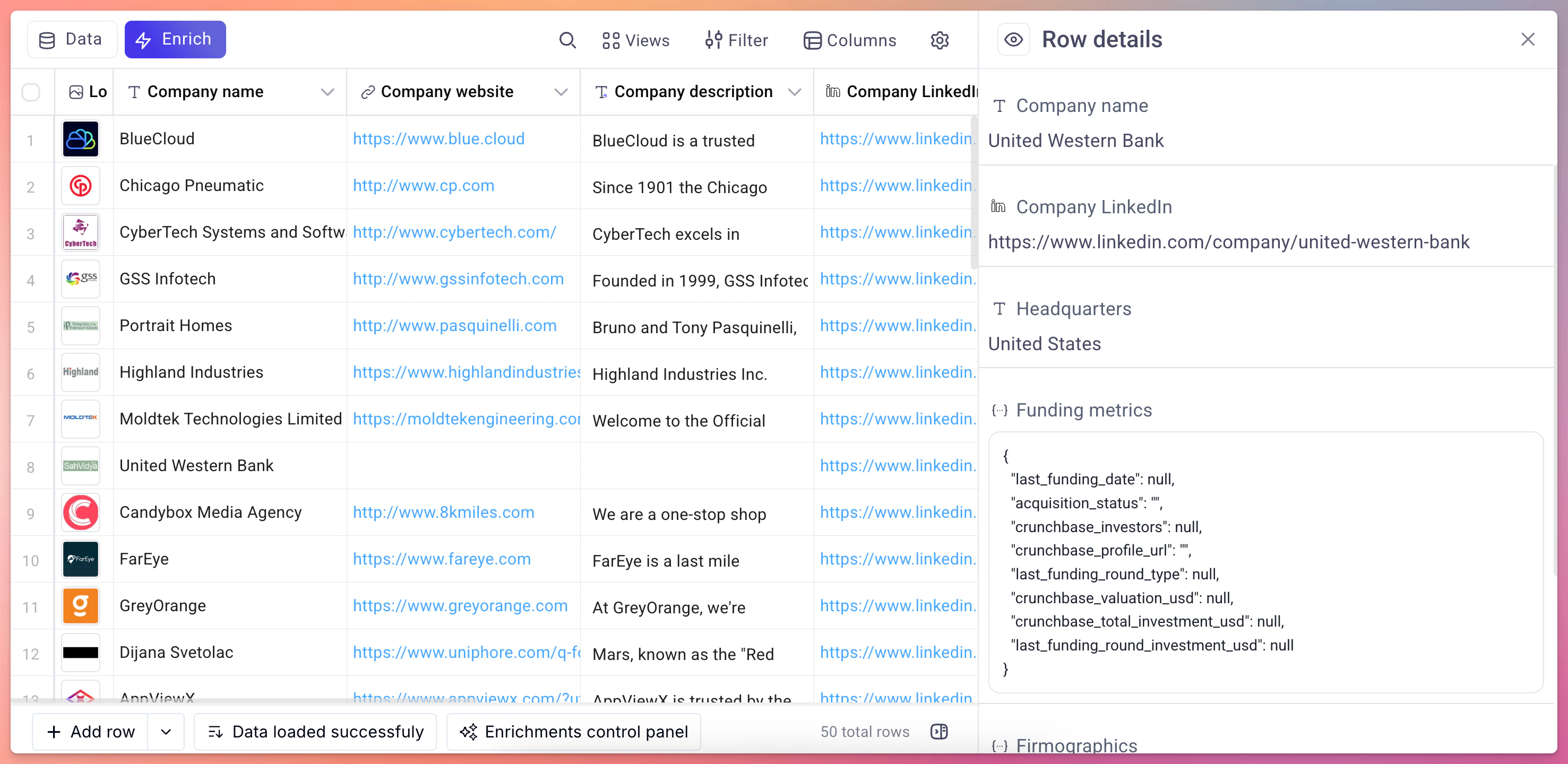
Task: Click the text icon beside Headquarters
Action: [x=1000, y=309]
